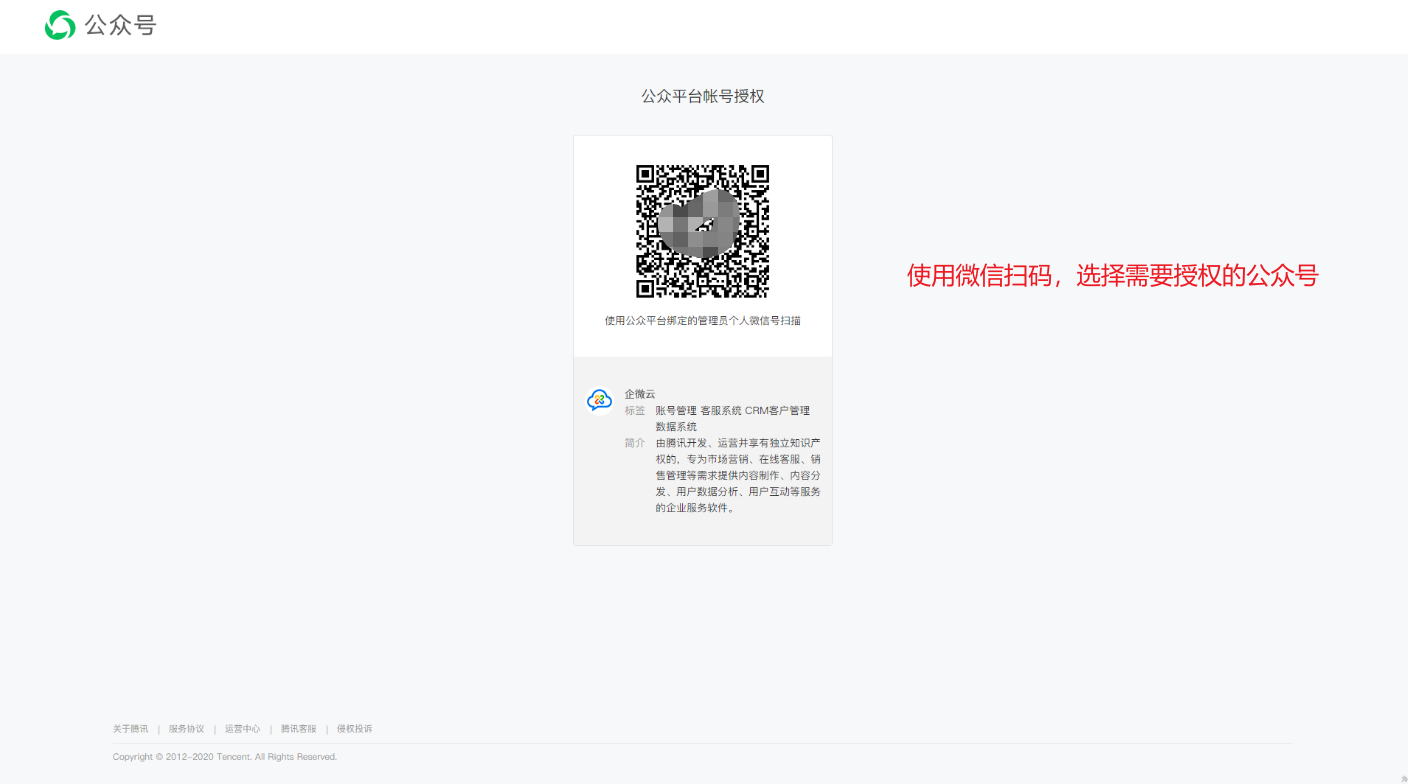This screenshot has height=784, width=1408.
Task: Click the 企微云 cloud app icon
Action: click(x=599, y=400)
